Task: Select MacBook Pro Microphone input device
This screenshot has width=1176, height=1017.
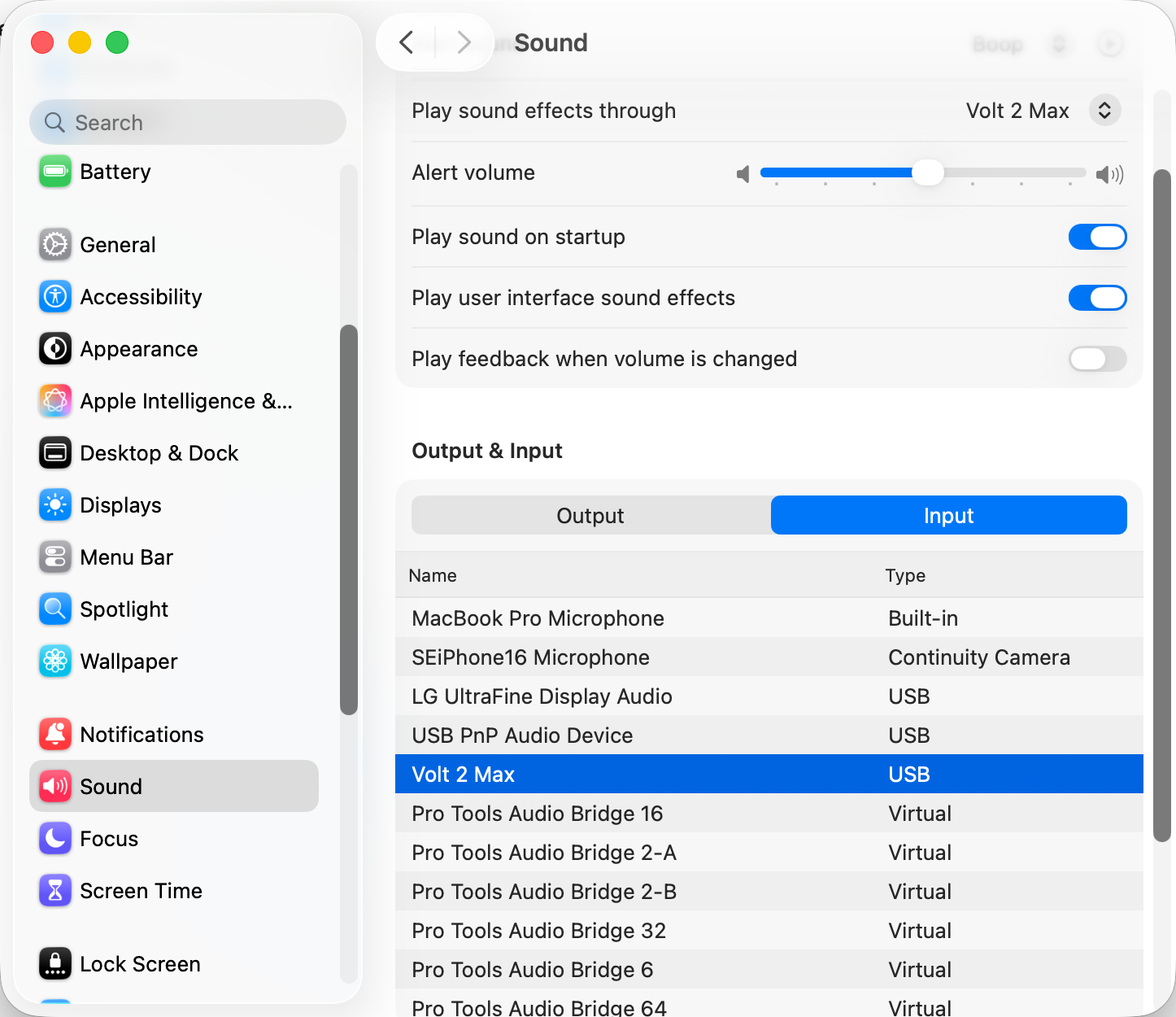Action: 769,618
